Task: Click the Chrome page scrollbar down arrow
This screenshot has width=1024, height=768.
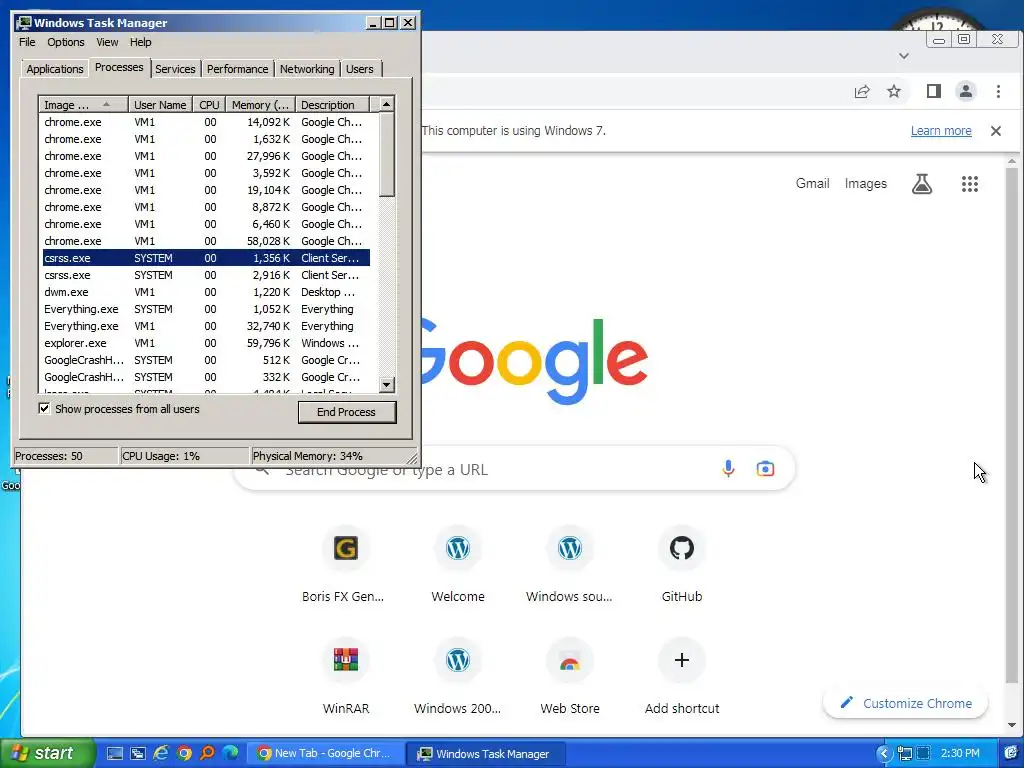Action: pyautogui.click(x=1012, y=725)
